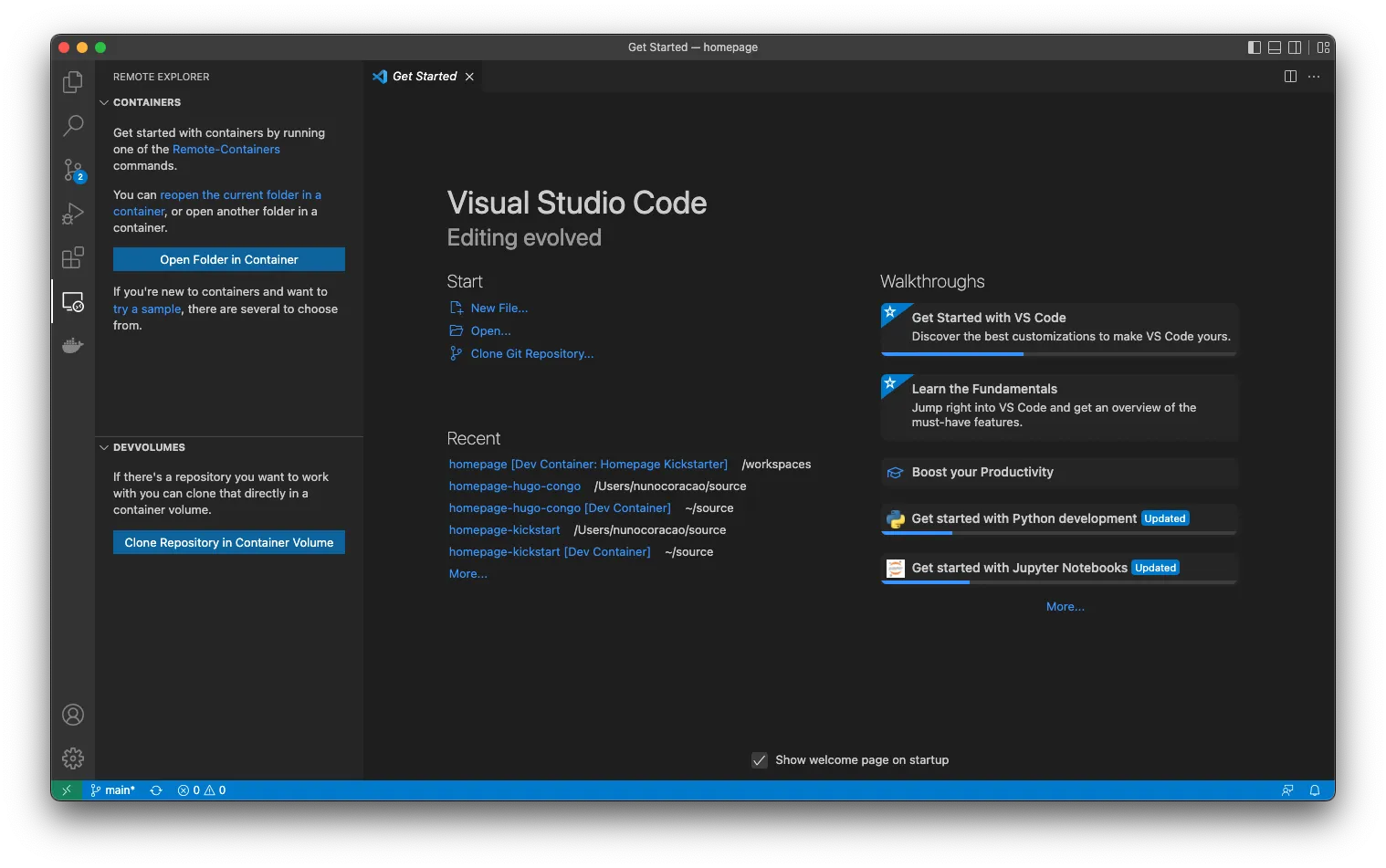Synchronize changes via status bar sync icon
1386x868 pixels.
click(x=156, y=790)
